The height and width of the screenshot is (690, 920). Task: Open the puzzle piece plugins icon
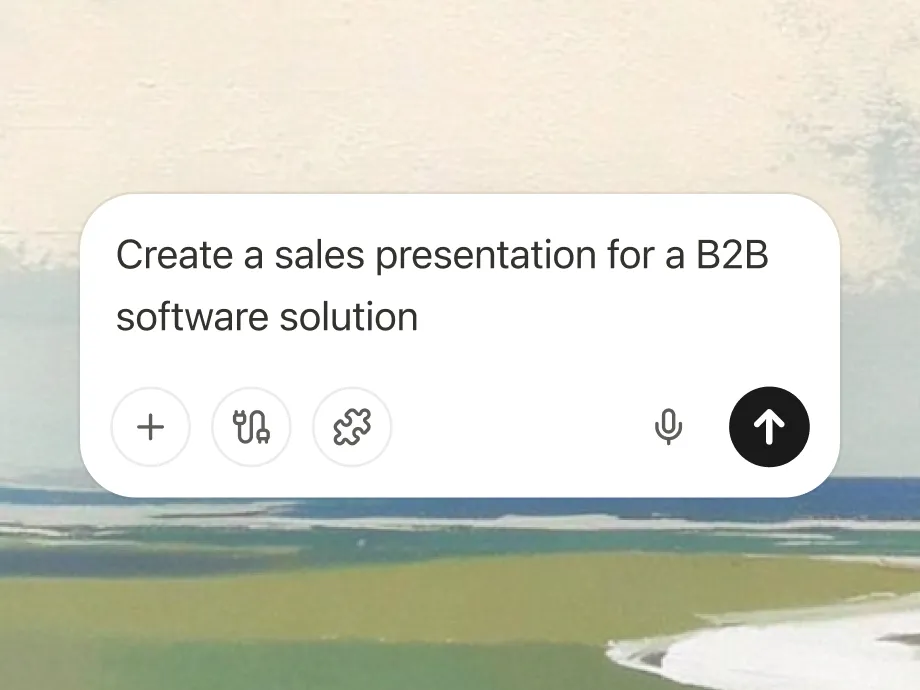[352, 427]
